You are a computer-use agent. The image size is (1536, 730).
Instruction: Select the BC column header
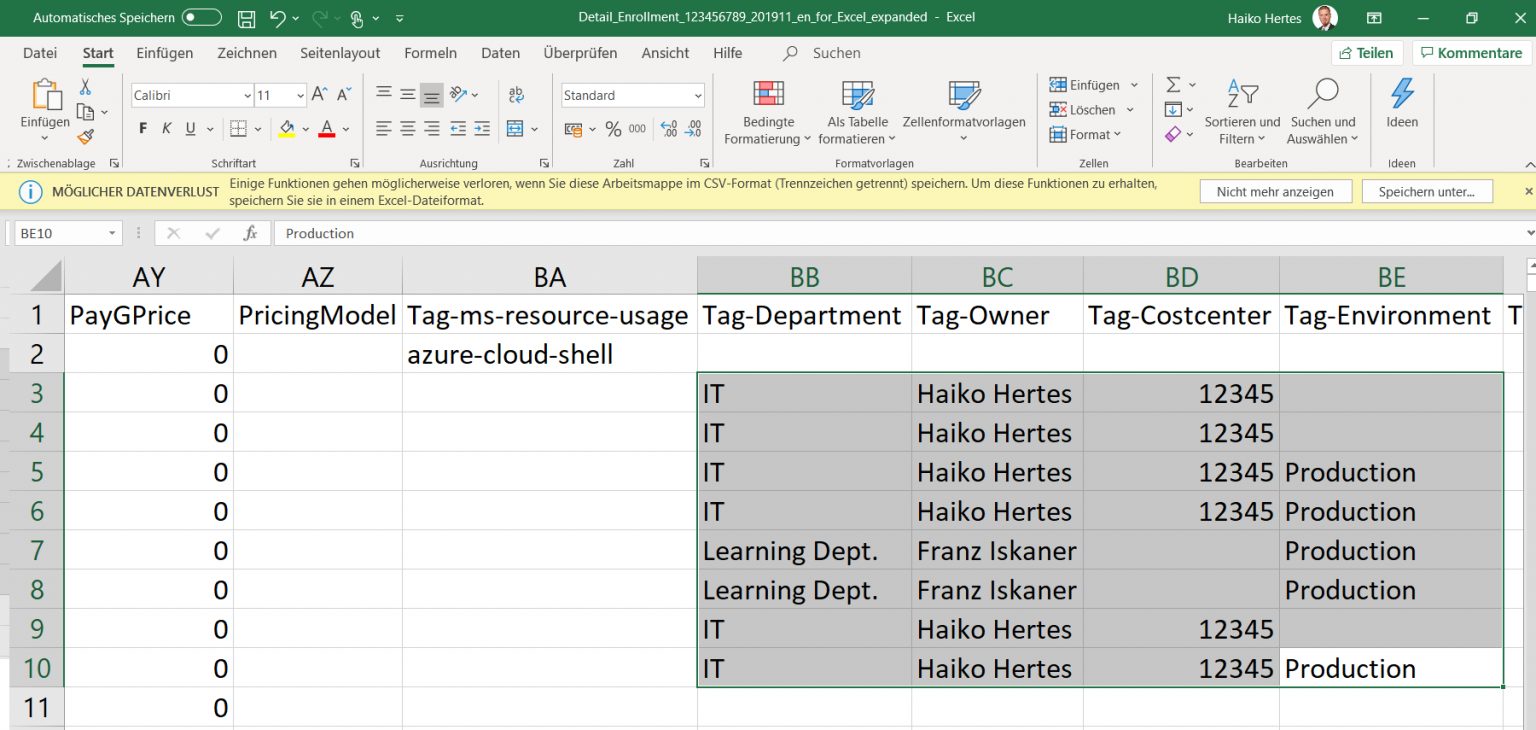(997, 276)
